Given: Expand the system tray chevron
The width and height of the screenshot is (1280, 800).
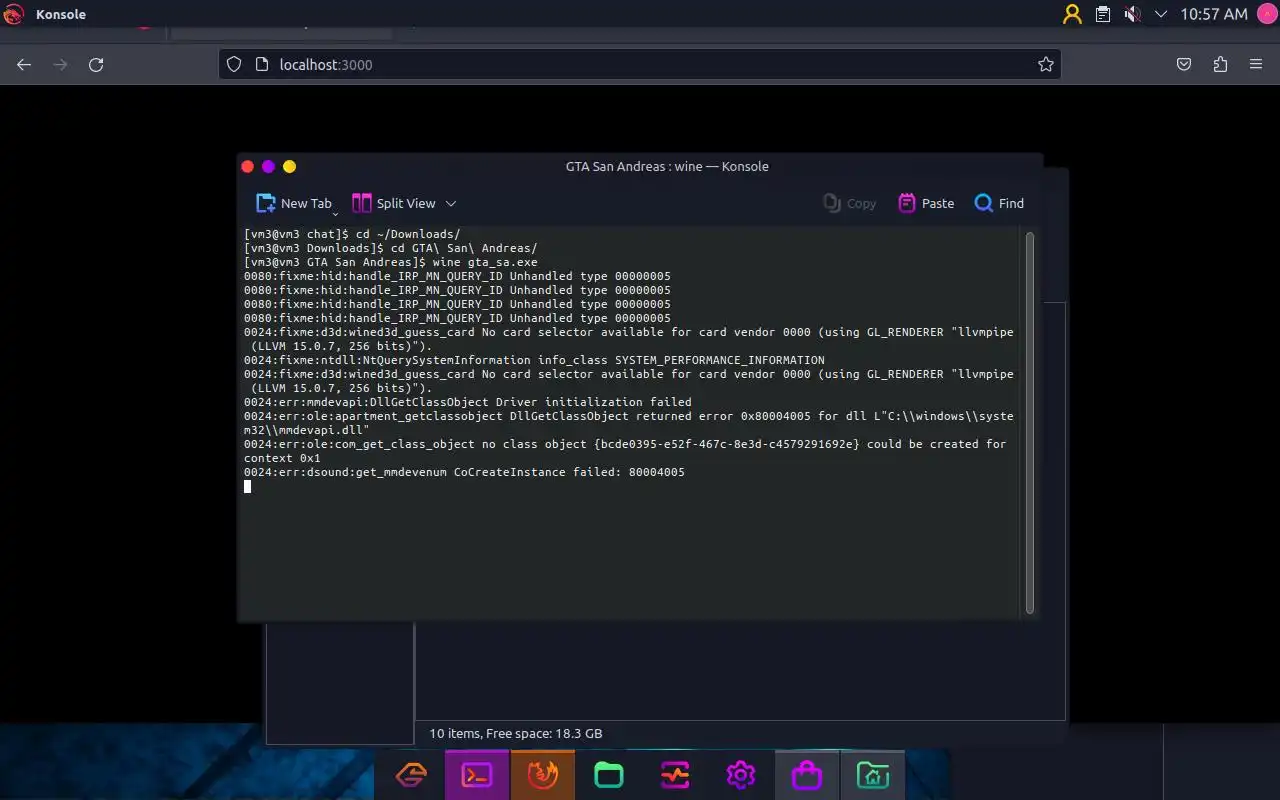Looking at the screenshot, I should [1161, 14].
